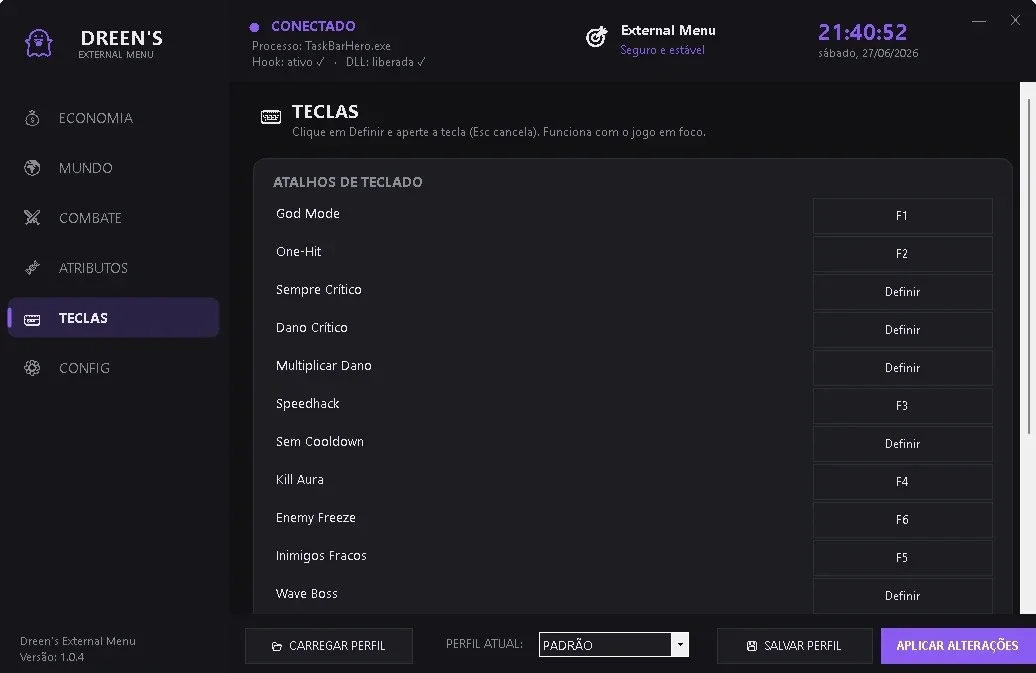Open the Config section
The width and height of the screenshot is (1036, 673).
click(113, 368)
